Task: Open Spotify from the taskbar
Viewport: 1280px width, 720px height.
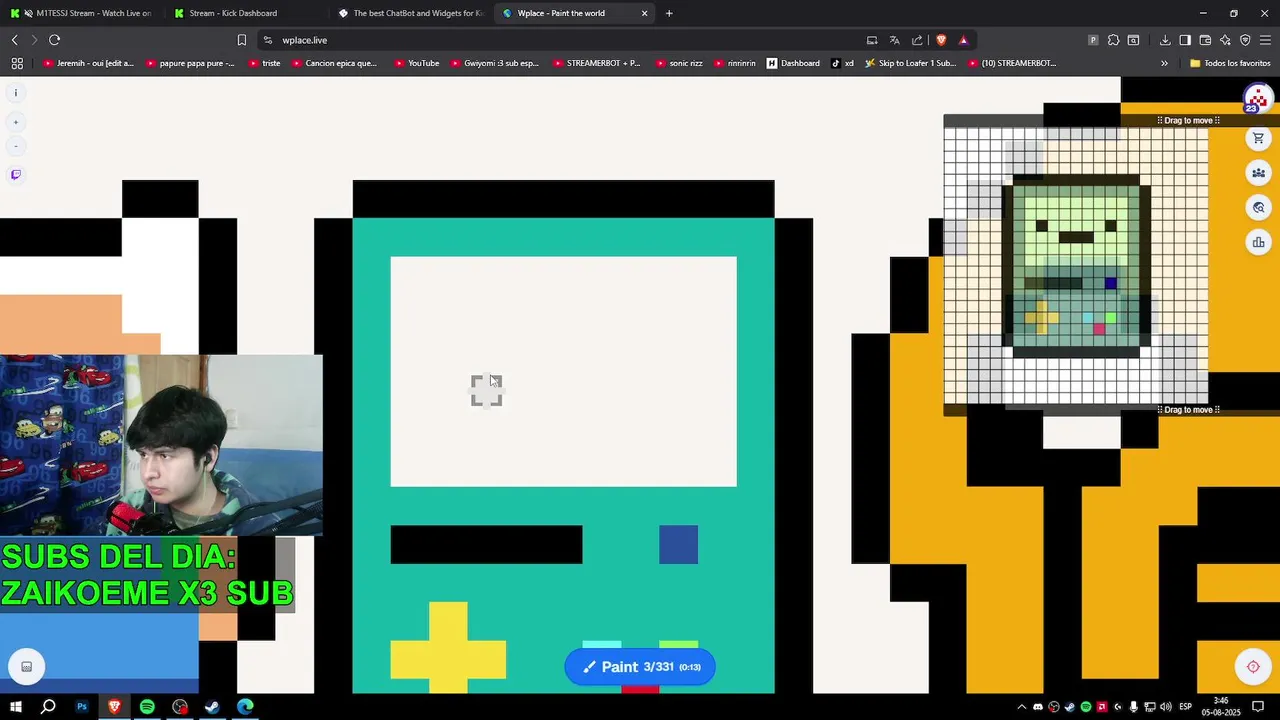Action: pyautogui.click(x=147, y=707)
